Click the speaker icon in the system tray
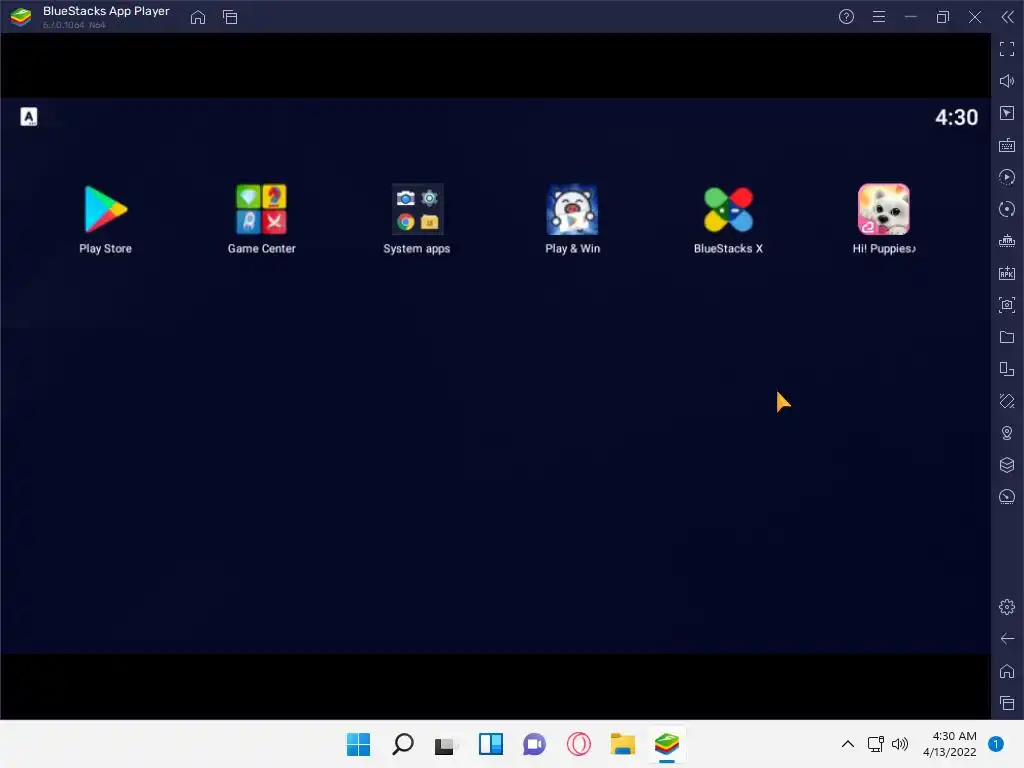This screenshot has width=1024, height=768. (x=900, y=744)
